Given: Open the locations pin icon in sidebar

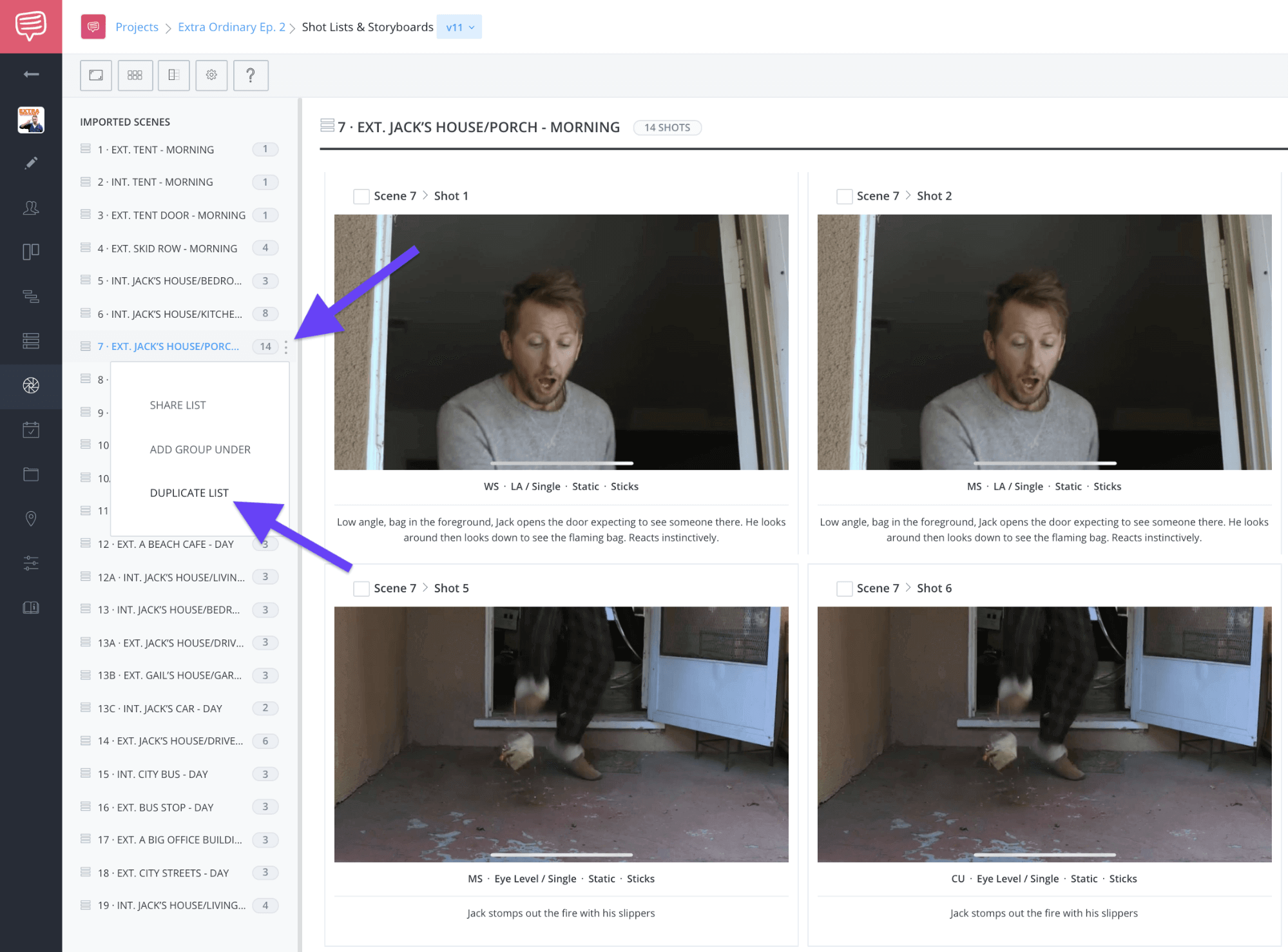Looking at the screenshot, I should coord(31,519).
